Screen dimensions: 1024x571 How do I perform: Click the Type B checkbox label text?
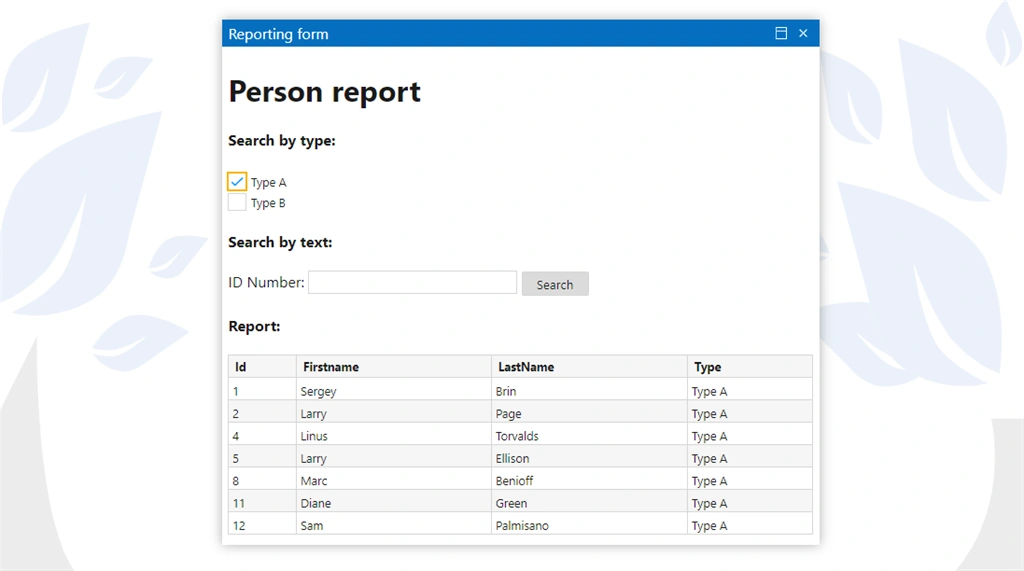pos(268,203)
